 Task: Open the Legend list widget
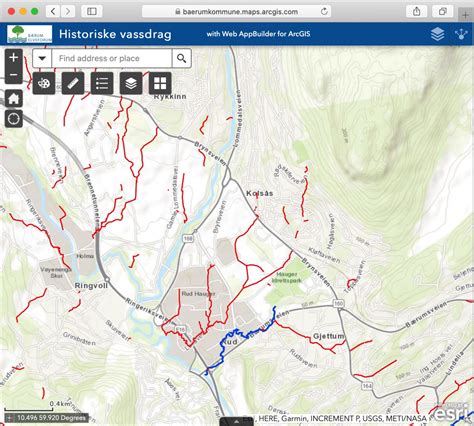[x=102, y=83]
